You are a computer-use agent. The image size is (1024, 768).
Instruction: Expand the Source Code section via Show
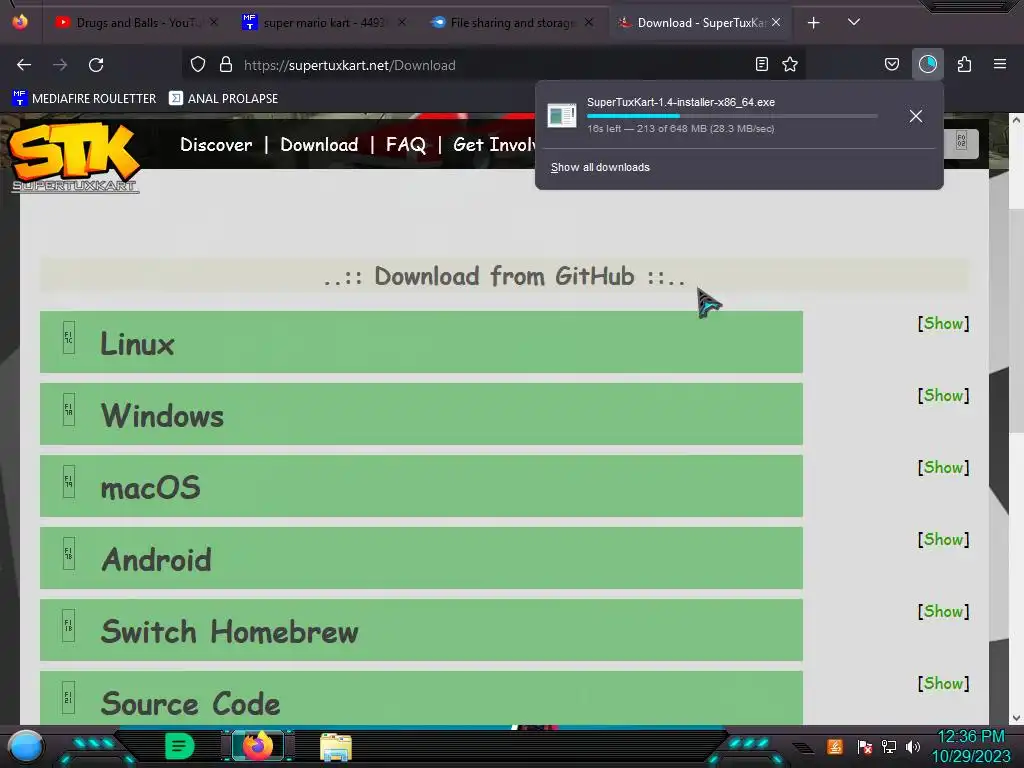click(943, 682)
